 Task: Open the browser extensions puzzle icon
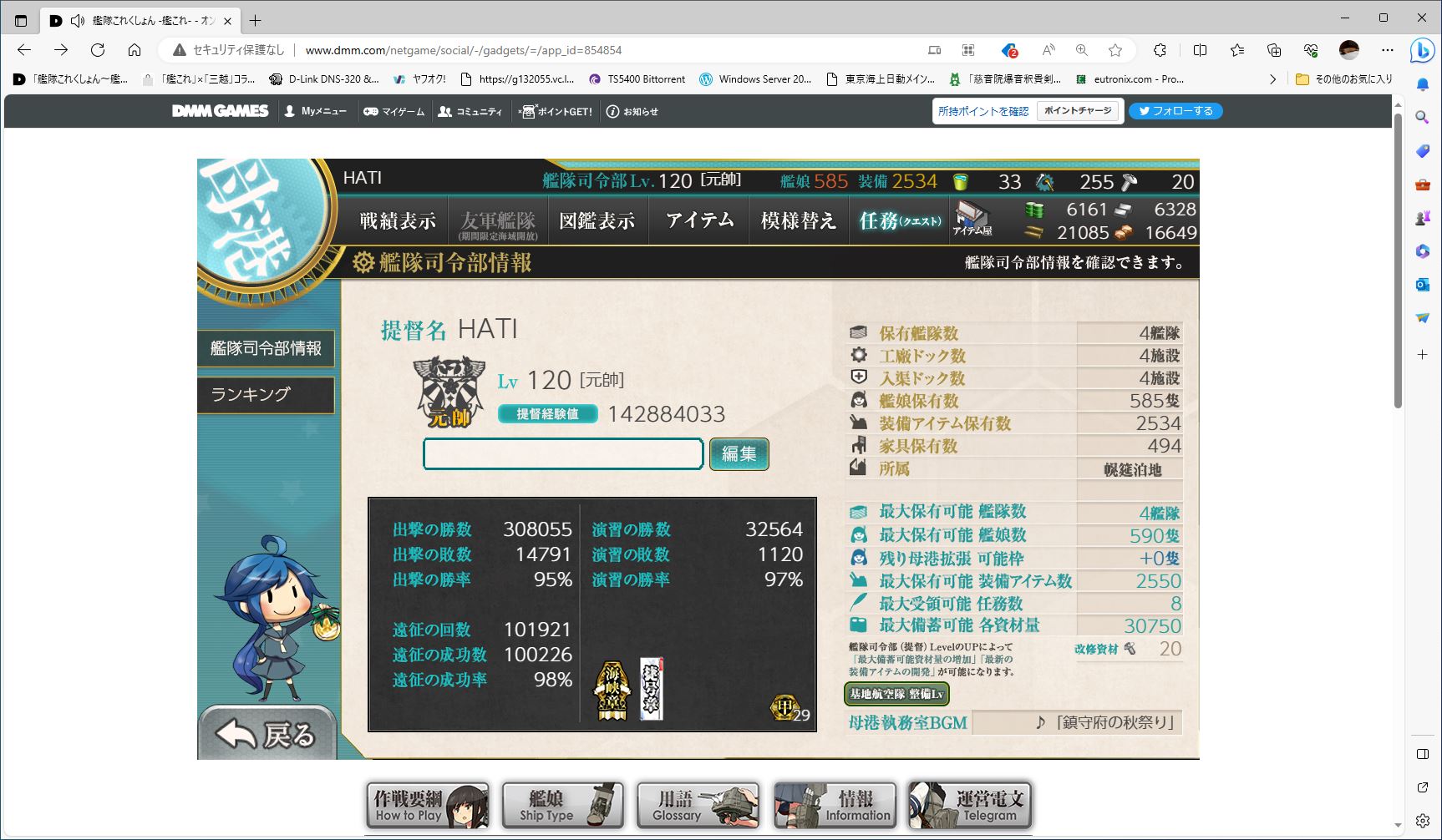pos(1160,50)
